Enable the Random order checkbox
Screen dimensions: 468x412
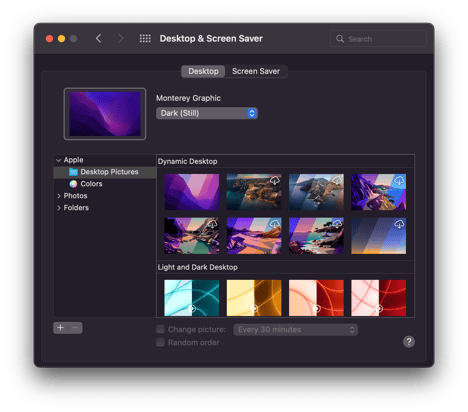(x=160, y=342)
